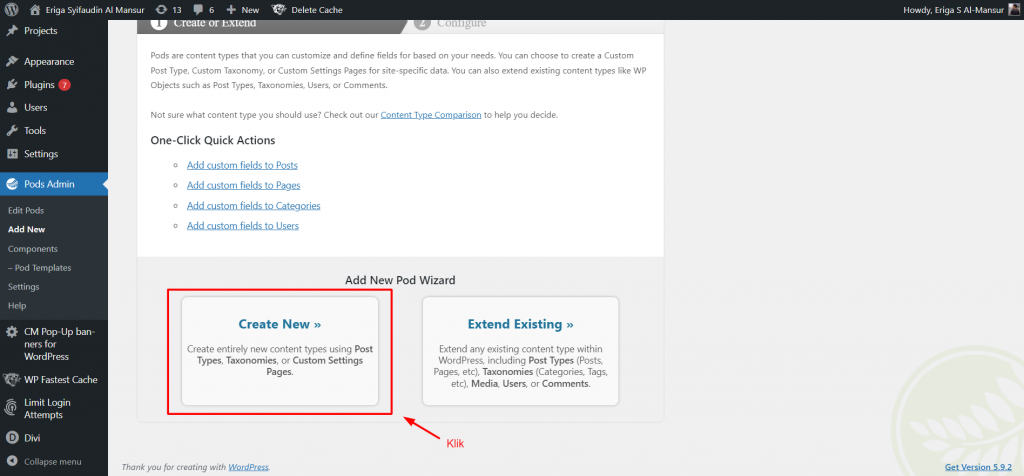Open the Content Type Comparison link
The image size is (1024, 476).
431,115
